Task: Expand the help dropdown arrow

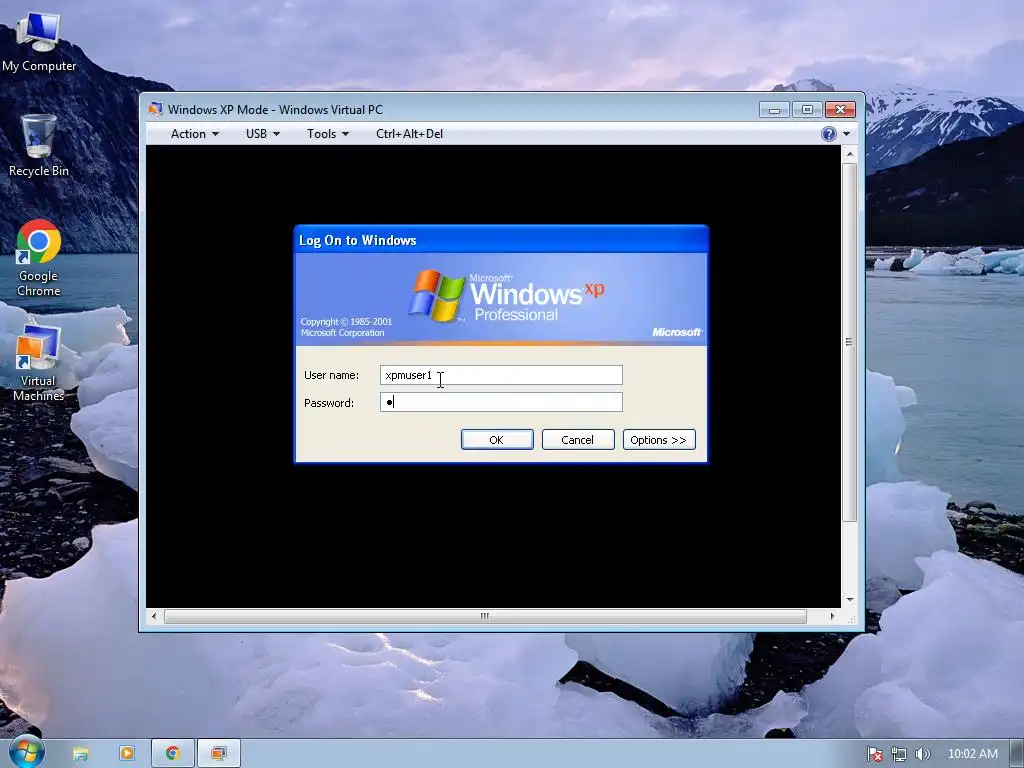Action: click(x=846, y=134)
